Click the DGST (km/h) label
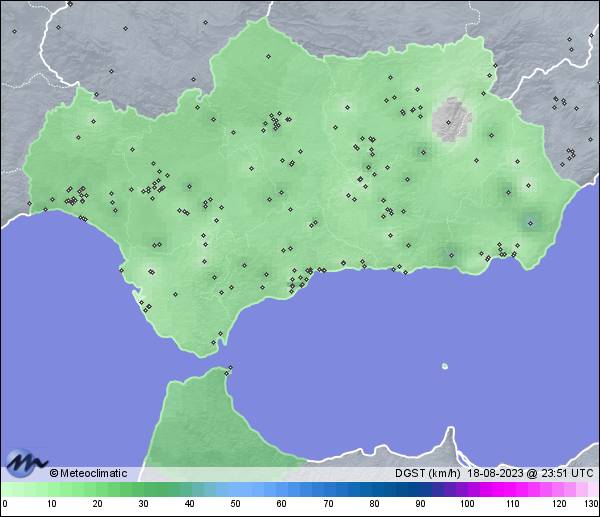Screen dimensions: 600x517 pyautogui.click(x=428, y=473)
